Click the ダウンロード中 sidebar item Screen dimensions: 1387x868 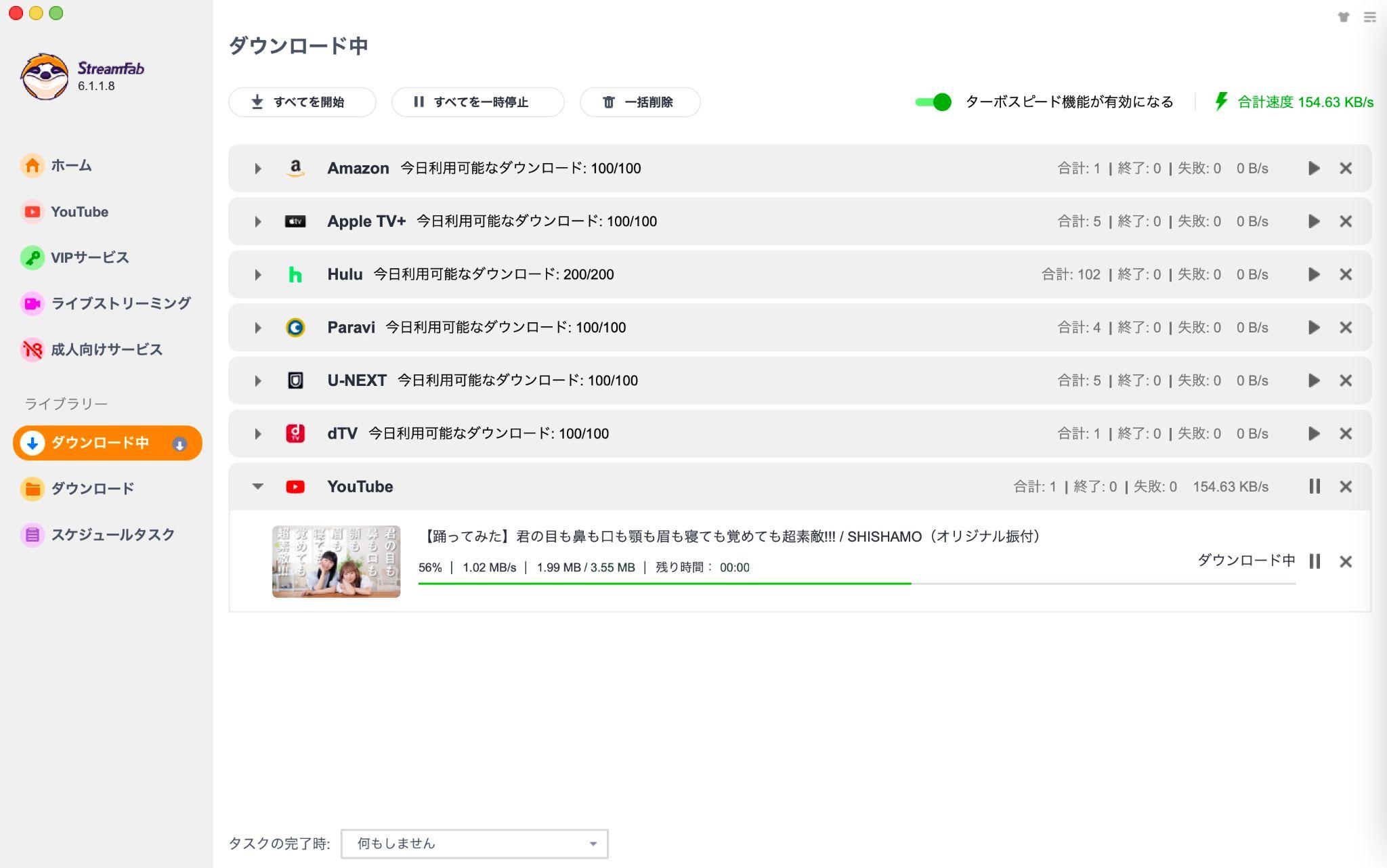click(x=107, y=443)
